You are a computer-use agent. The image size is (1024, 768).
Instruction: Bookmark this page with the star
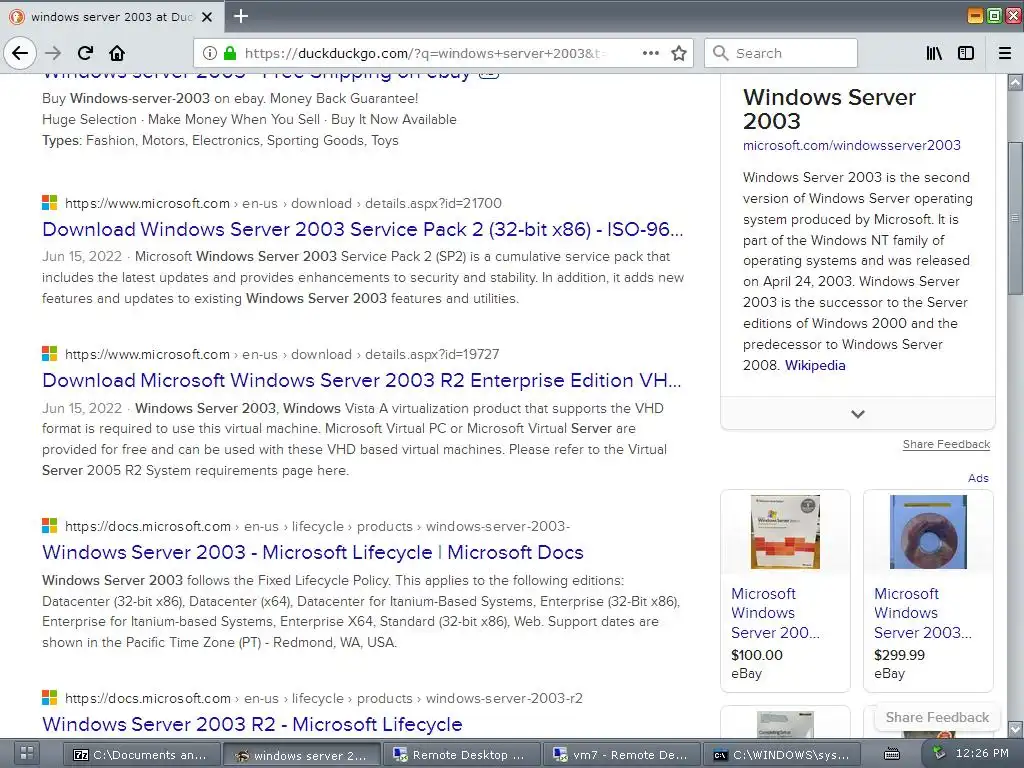click(x=679, y=53)
